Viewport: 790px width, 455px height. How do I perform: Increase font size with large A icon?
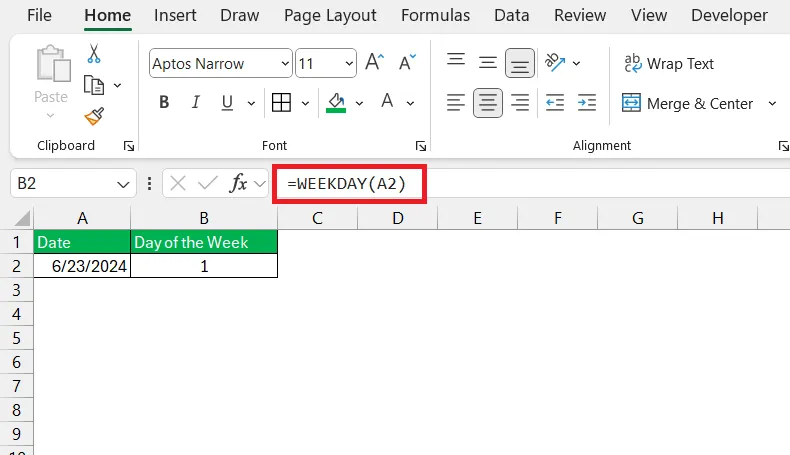374,62
